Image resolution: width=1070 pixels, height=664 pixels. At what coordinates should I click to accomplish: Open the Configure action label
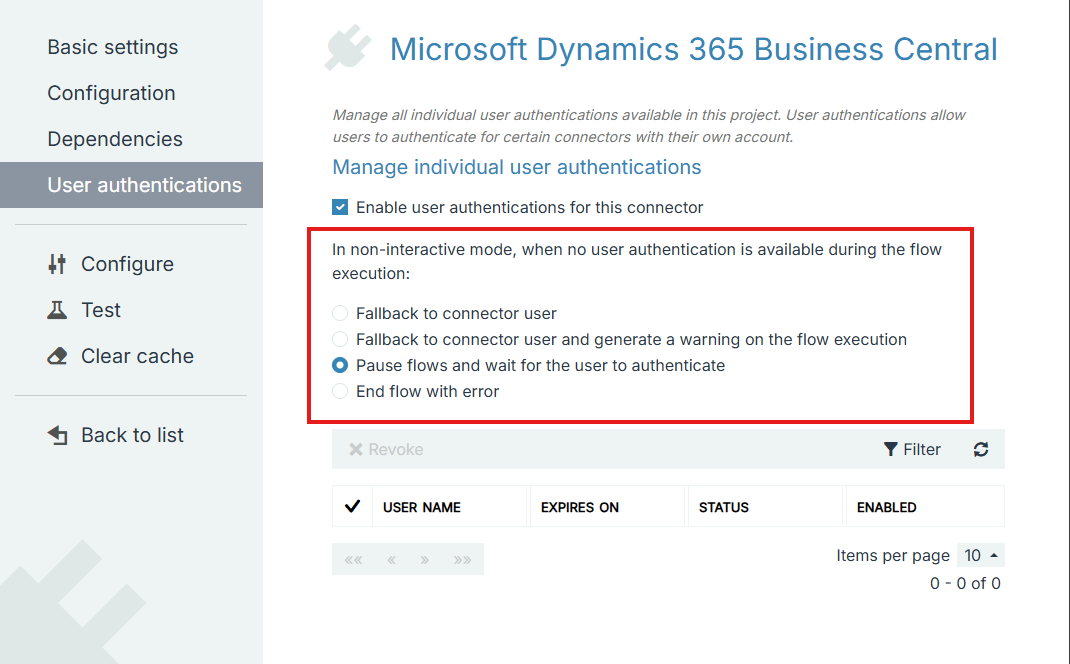click(127, 264)
